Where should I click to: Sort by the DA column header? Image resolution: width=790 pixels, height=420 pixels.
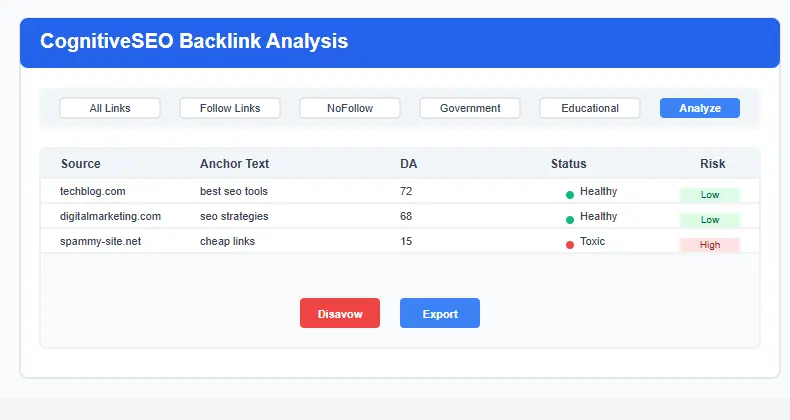click(x=409, y=164)
